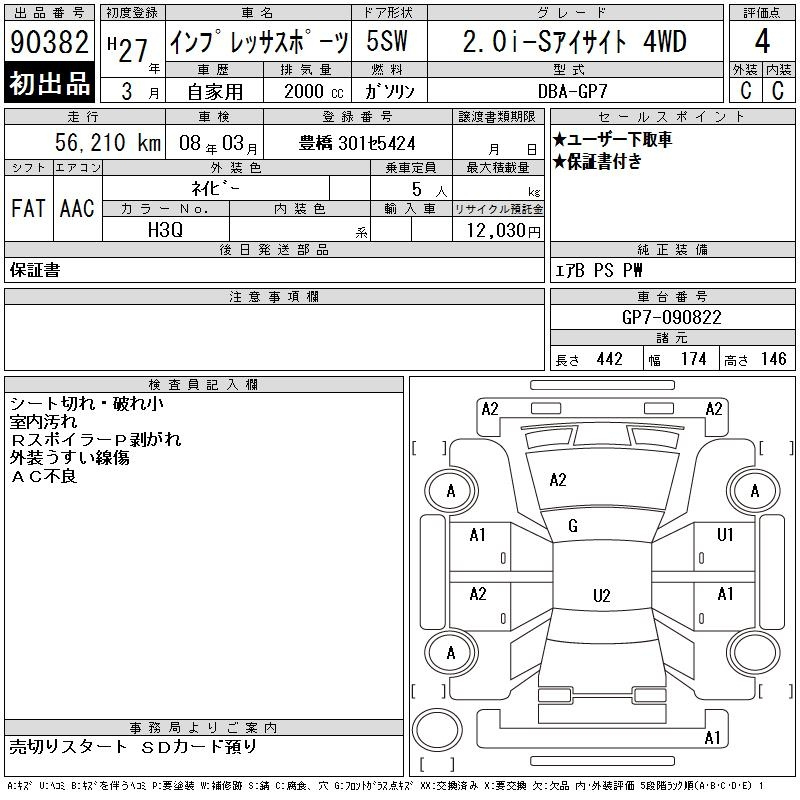Select lot number 90382

[49, 41]
